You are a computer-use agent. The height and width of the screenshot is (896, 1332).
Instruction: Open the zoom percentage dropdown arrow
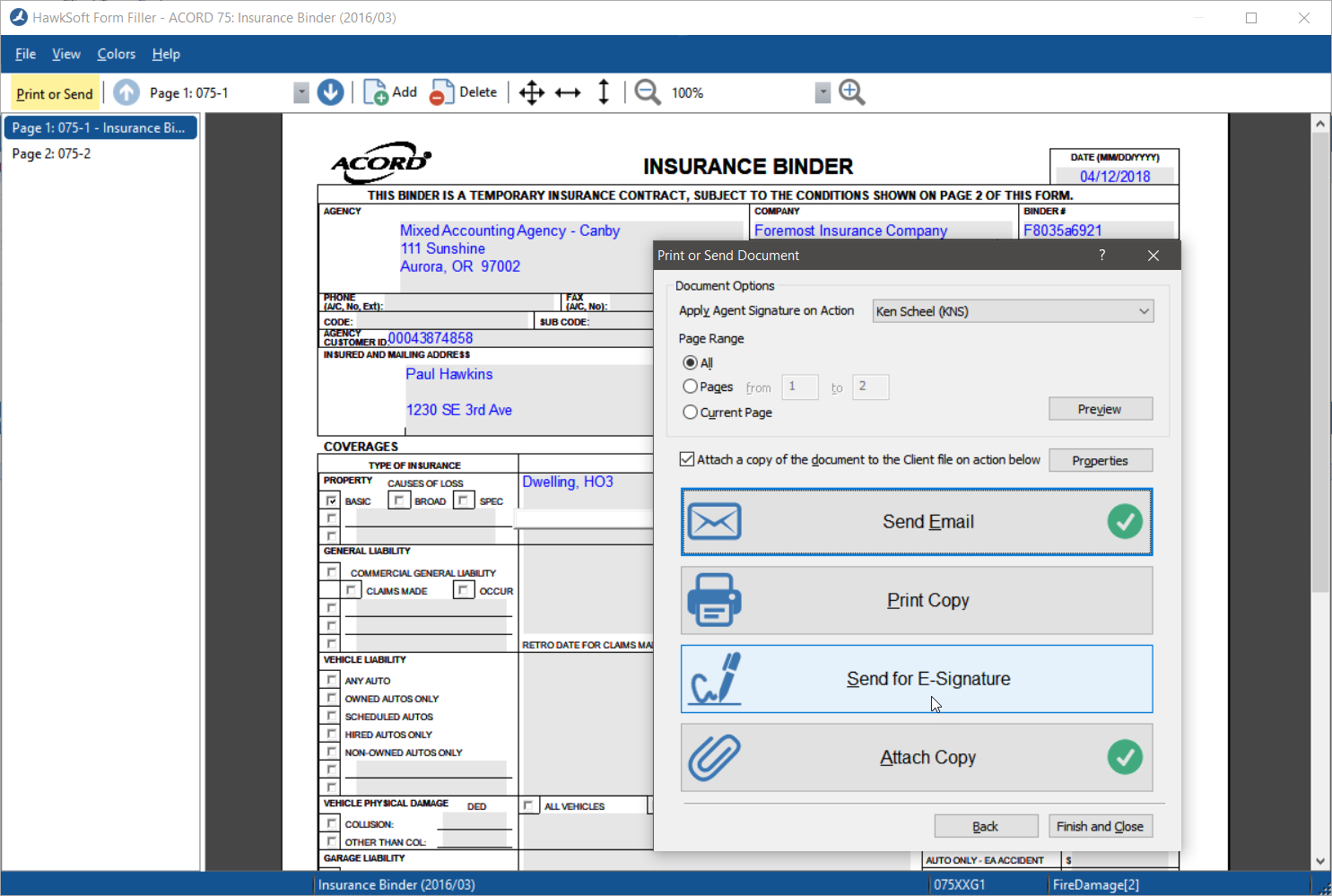823,92
